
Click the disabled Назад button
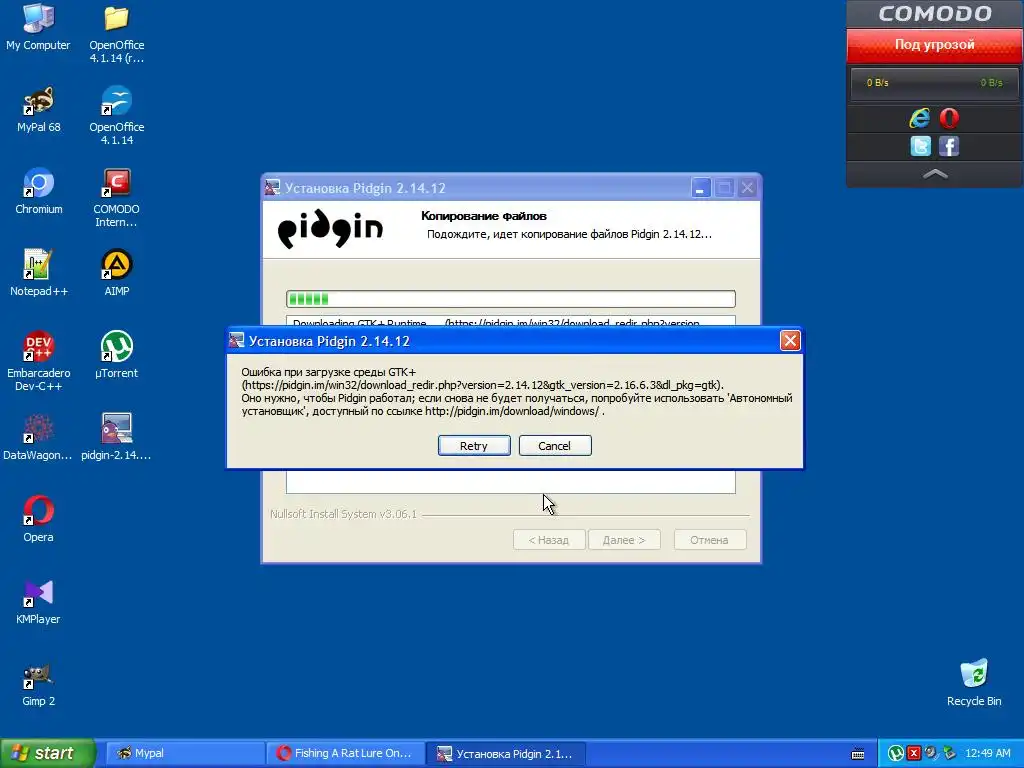pos(549,540)
